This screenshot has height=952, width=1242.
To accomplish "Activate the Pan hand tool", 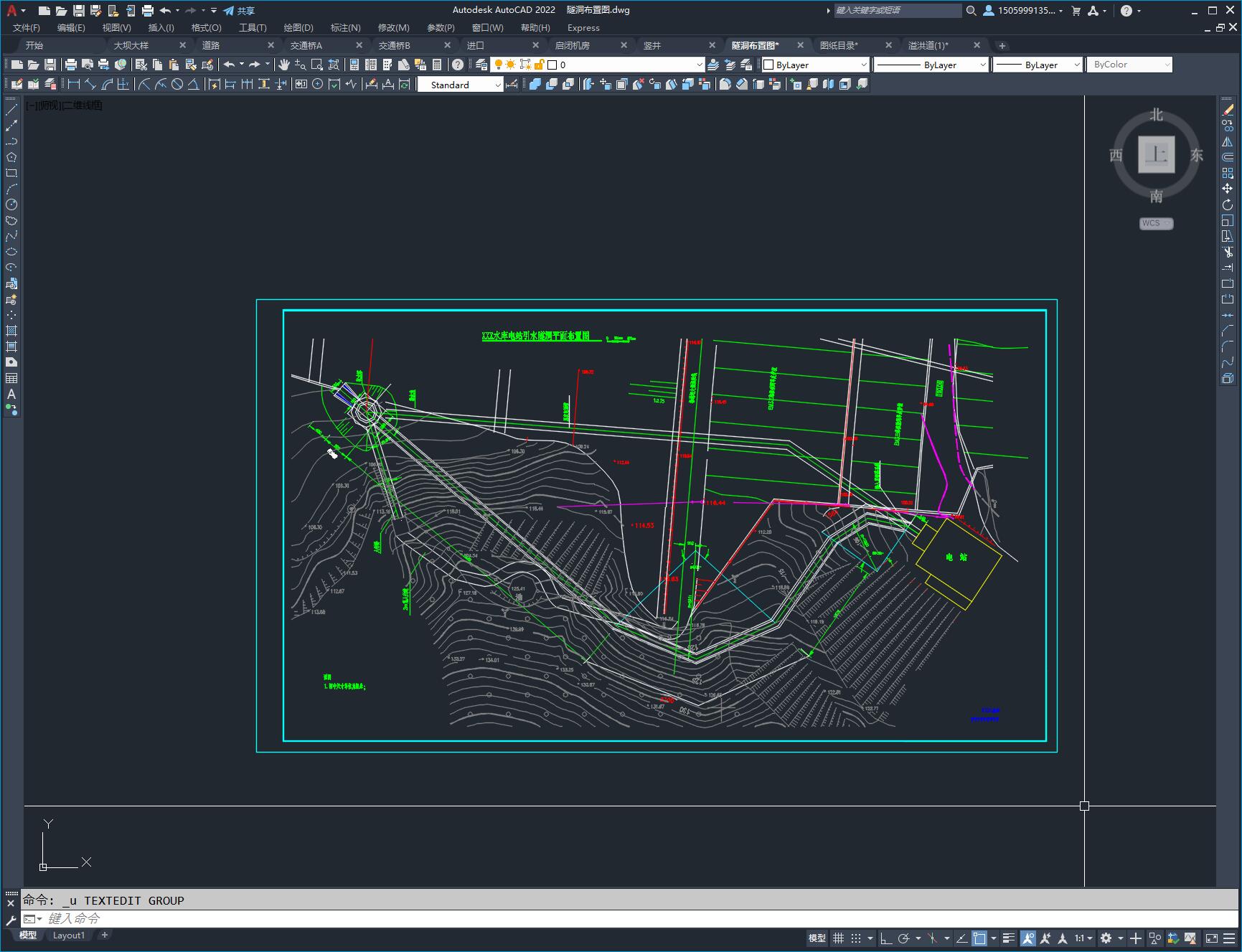I will pos(283,65).
